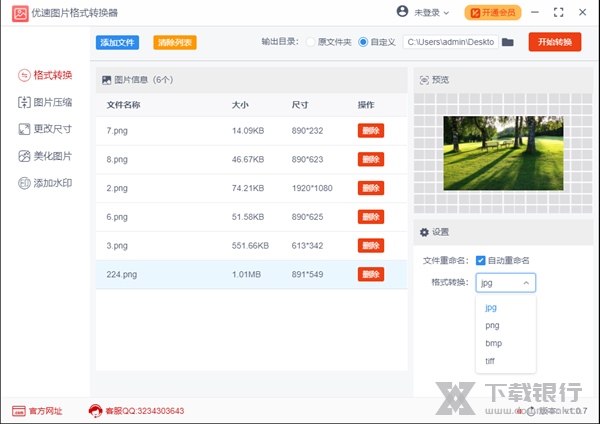Open the 添加水印 watermark section

(x=45, y=183)
